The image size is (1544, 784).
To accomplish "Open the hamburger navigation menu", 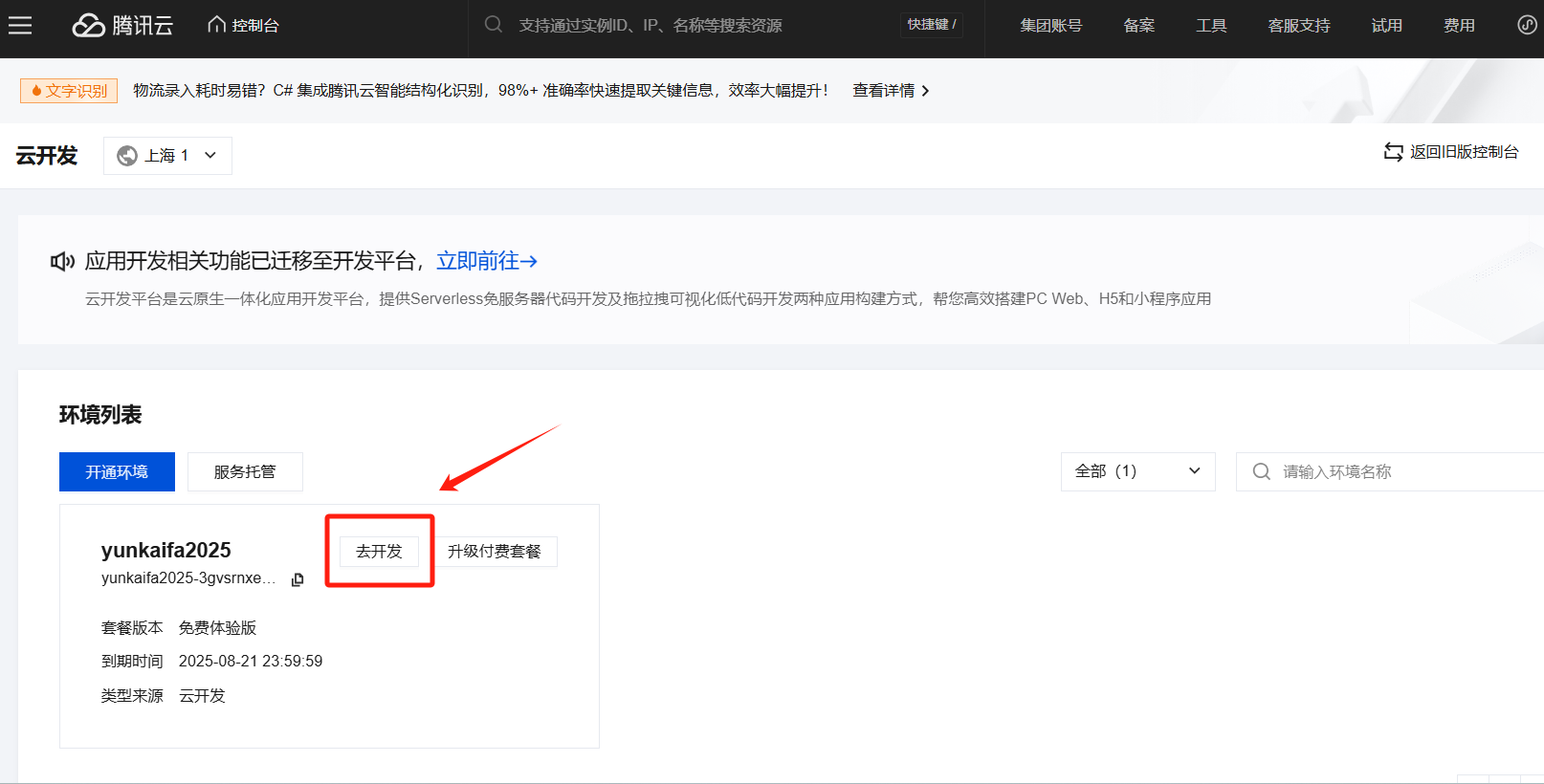I will [20, 26].
